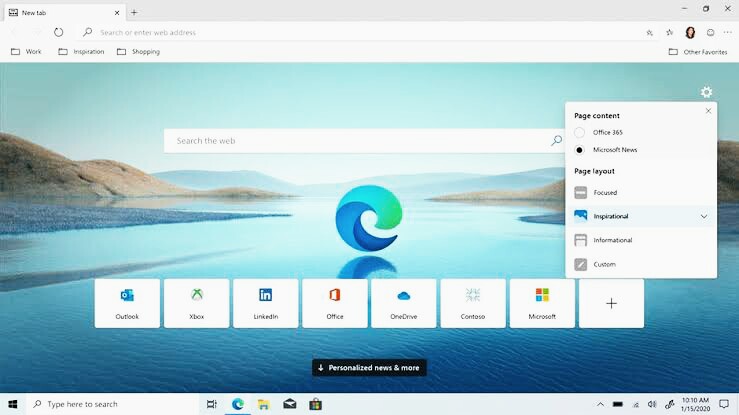Open the Xbox quick link tile

[197, 303]
